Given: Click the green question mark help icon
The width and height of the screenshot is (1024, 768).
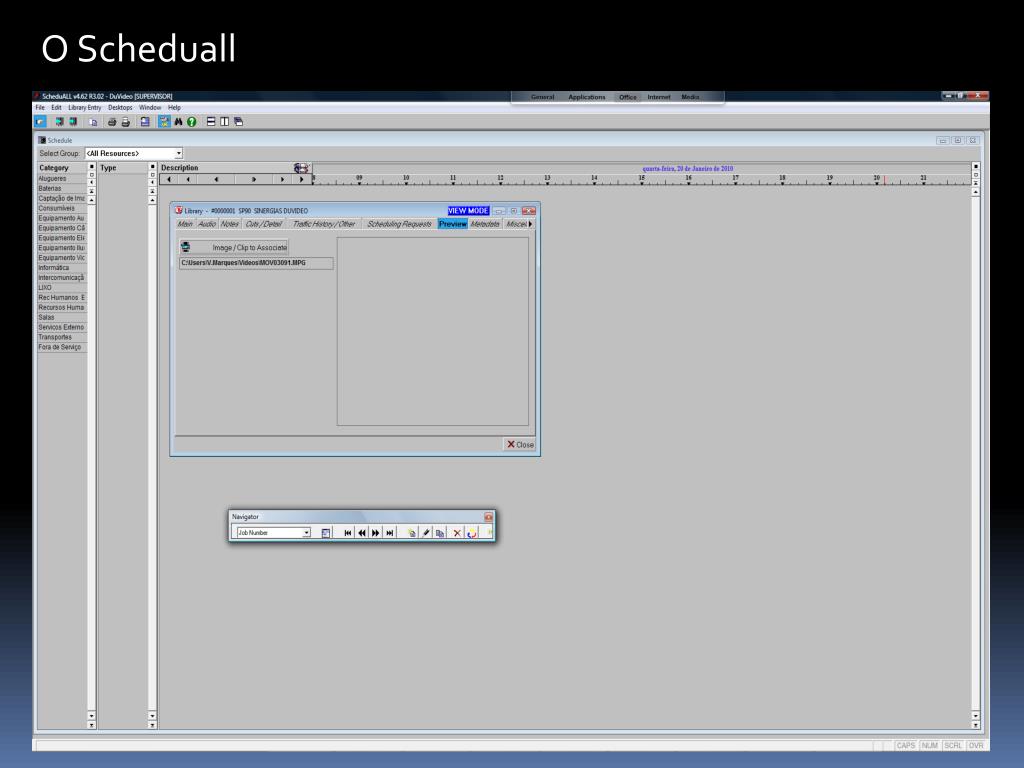Looking at the screenshot, I should pos(192,122).
